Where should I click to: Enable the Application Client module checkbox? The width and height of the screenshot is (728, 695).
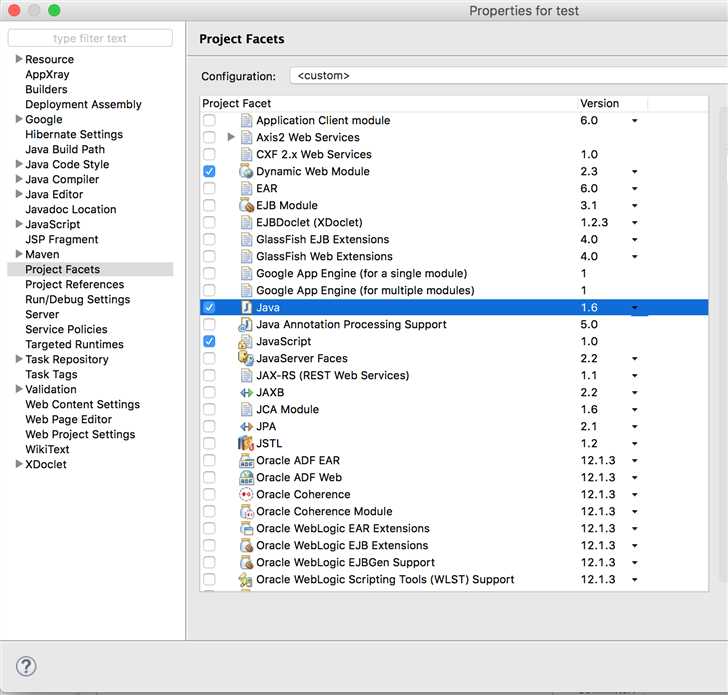209,121
